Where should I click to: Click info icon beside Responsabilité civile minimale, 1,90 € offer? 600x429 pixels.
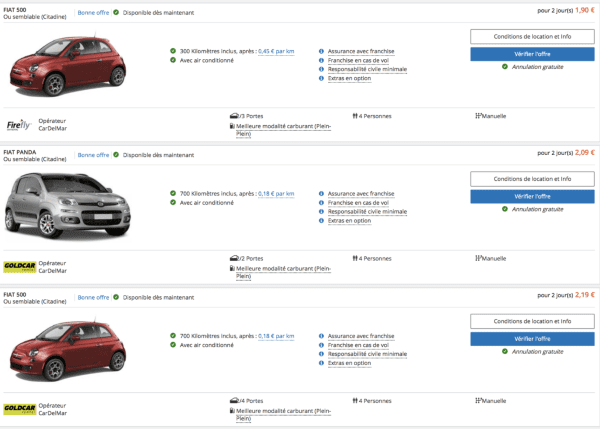tap(321, 69)
